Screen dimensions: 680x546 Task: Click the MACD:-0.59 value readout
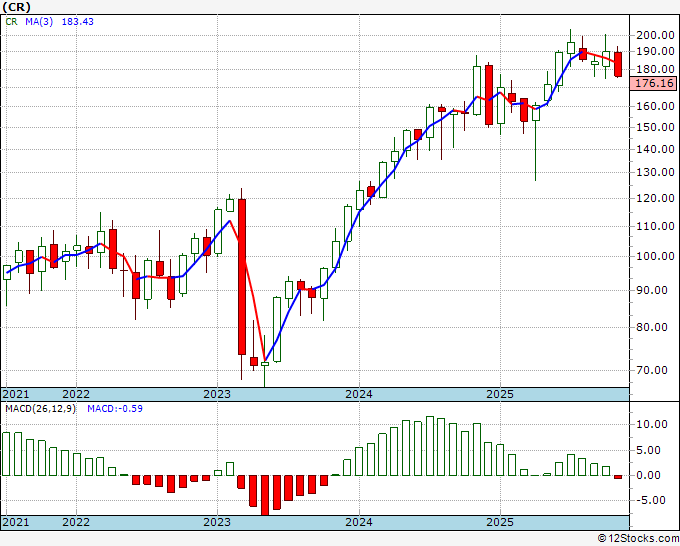(115, 409)
